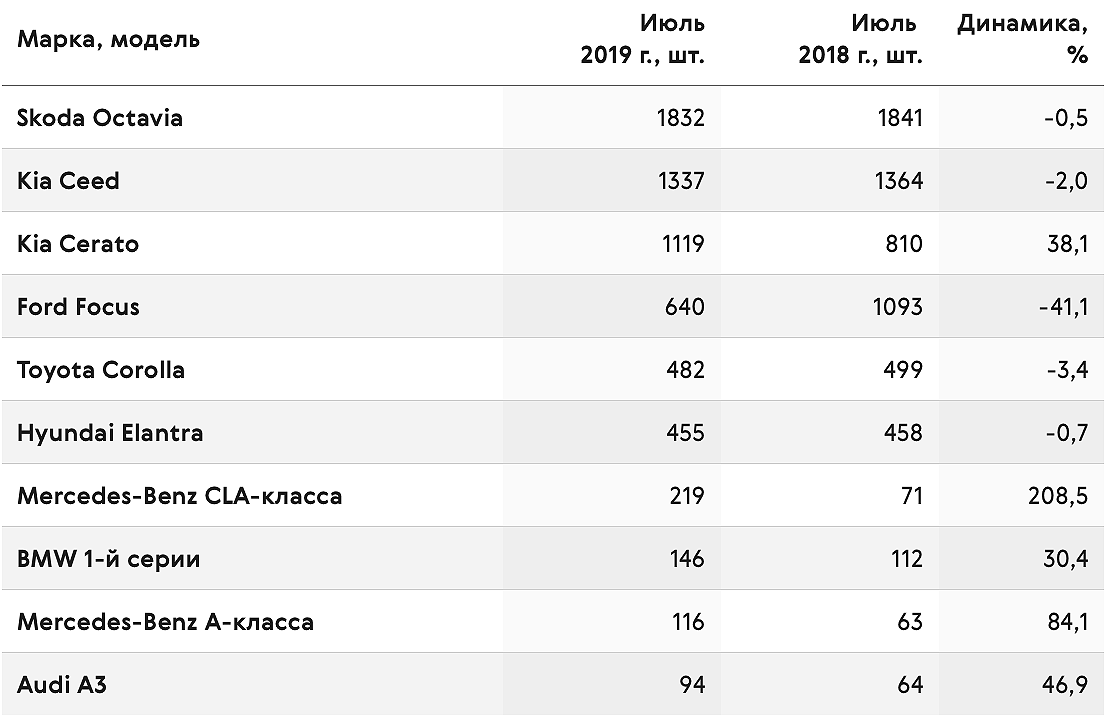Select the Skoda Octavia row label
This screenshot has height=717, width=1108.
[x=100, y=117]
